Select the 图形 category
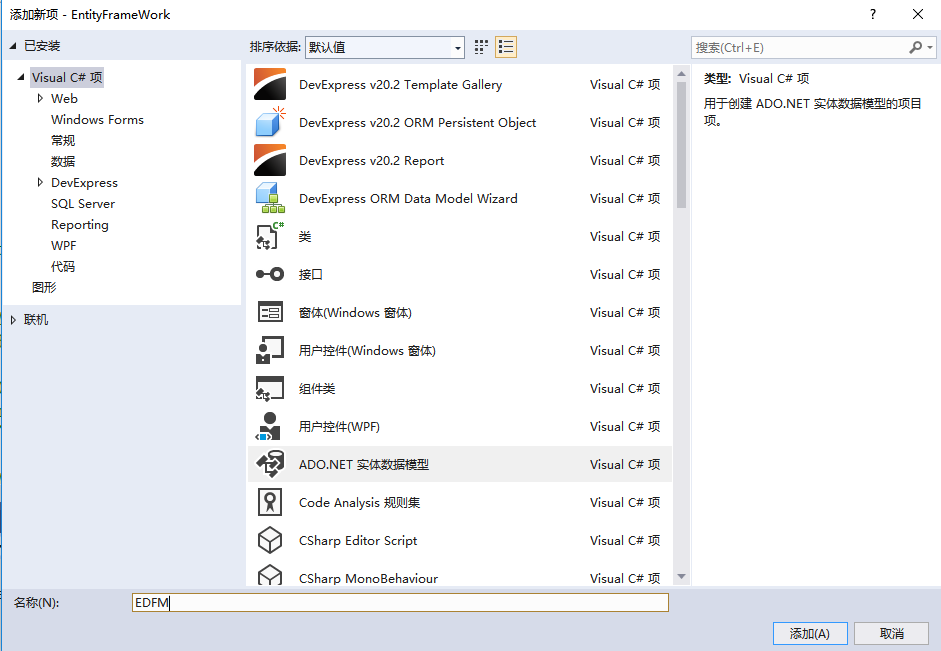 click(x=44, y=287)
